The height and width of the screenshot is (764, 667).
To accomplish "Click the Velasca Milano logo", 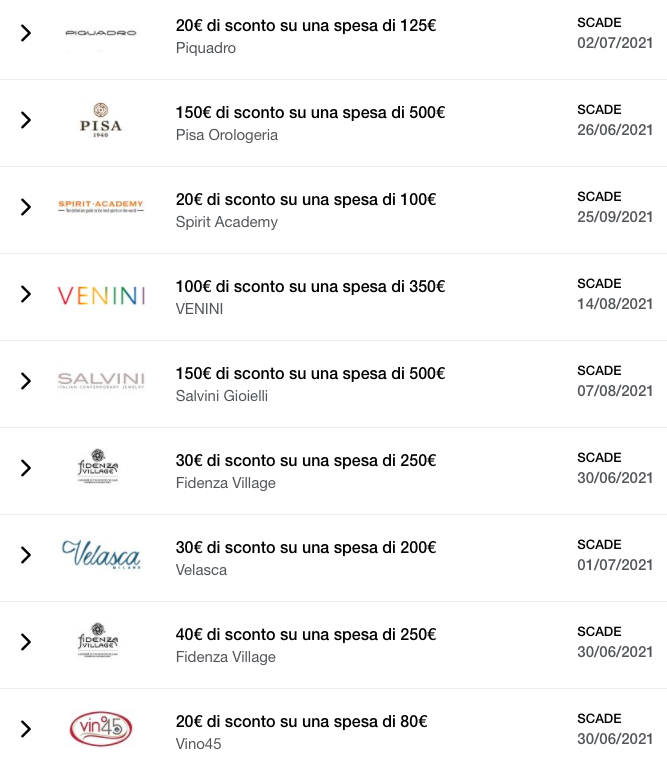I will [x=101, y=554].
